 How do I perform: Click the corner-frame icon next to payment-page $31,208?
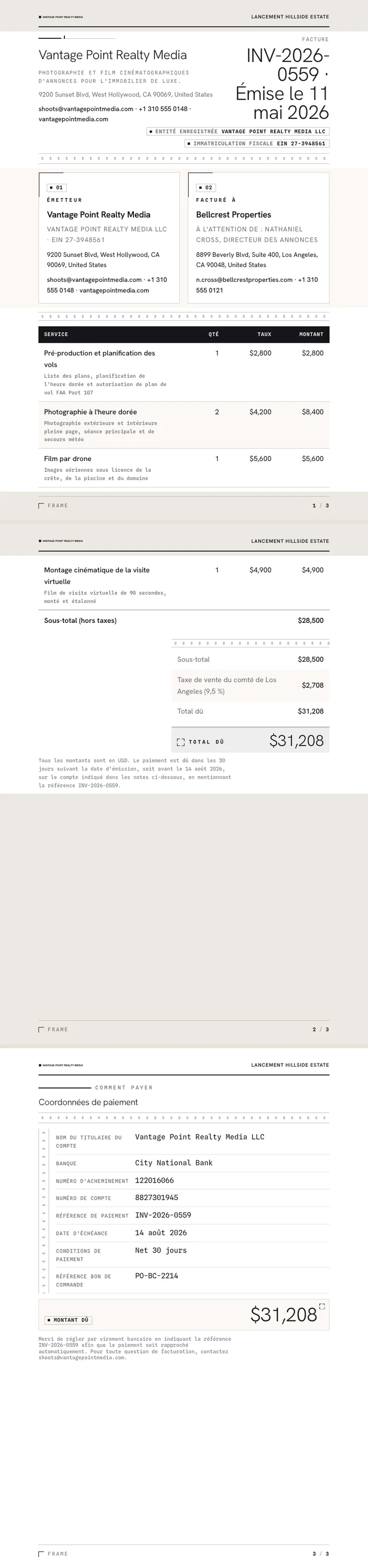coord(323,1306)
